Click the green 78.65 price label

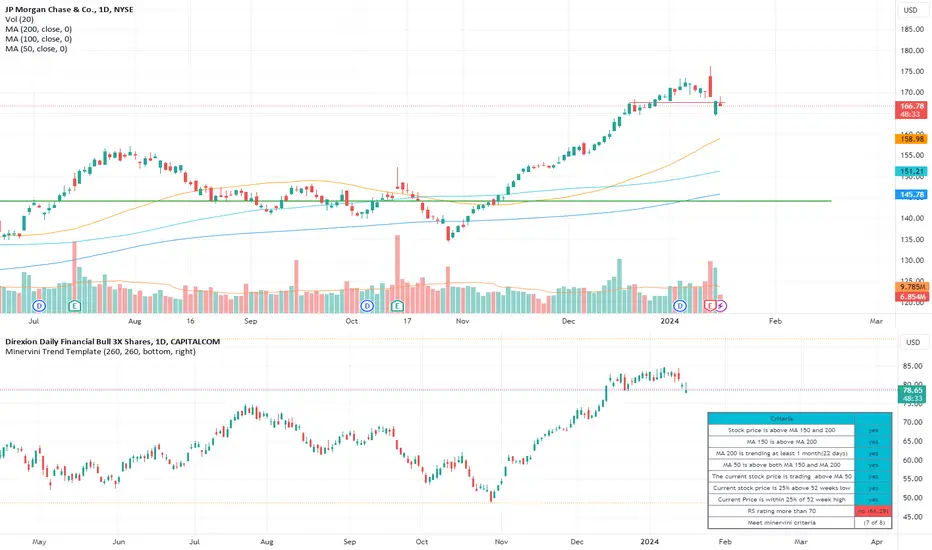point(912,390)
